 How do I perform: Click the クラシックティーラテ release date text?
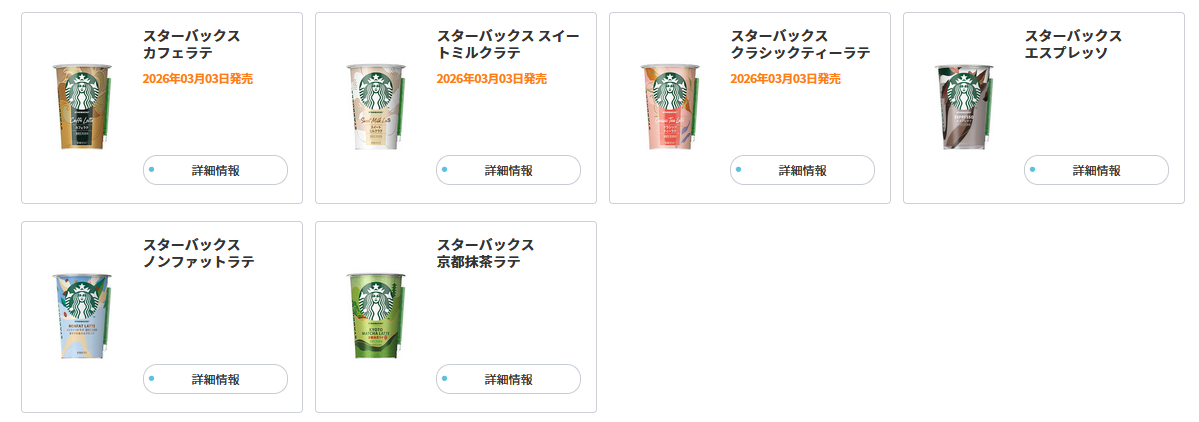pos(785,79)
